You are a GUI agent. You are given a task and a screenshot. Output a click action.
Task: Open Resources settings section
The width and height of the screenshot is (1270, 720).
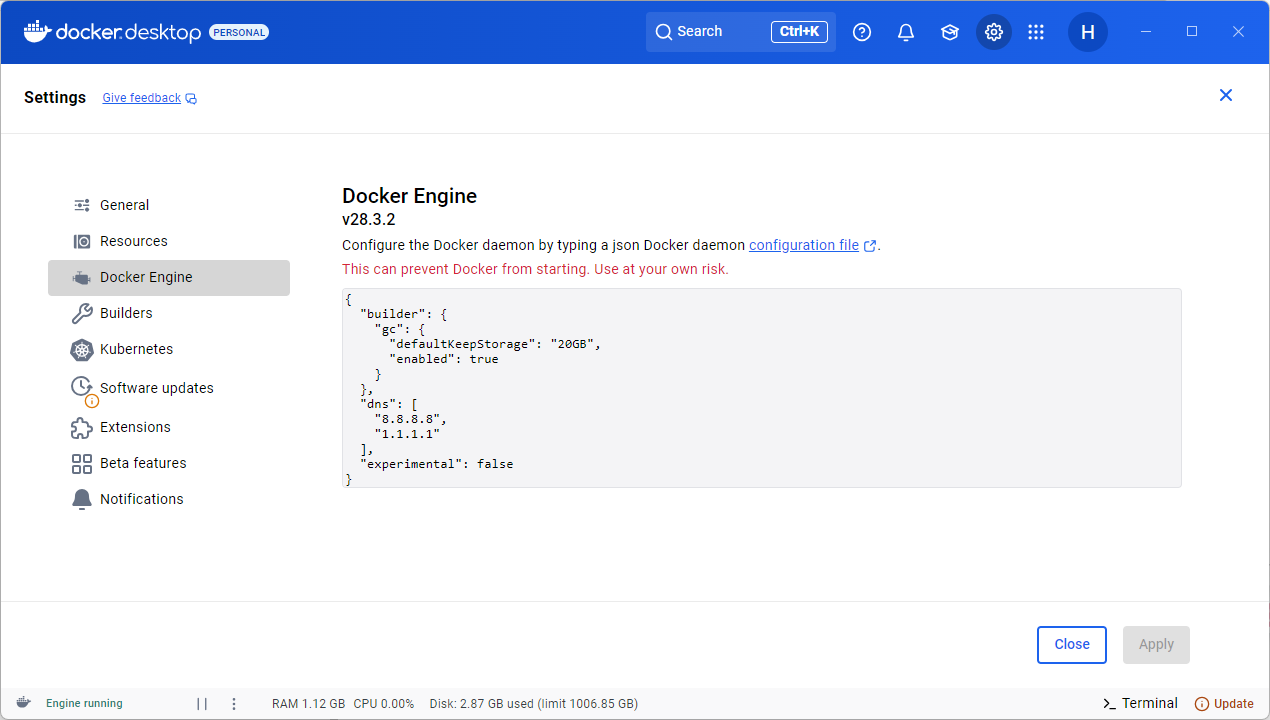pos(169,241)
